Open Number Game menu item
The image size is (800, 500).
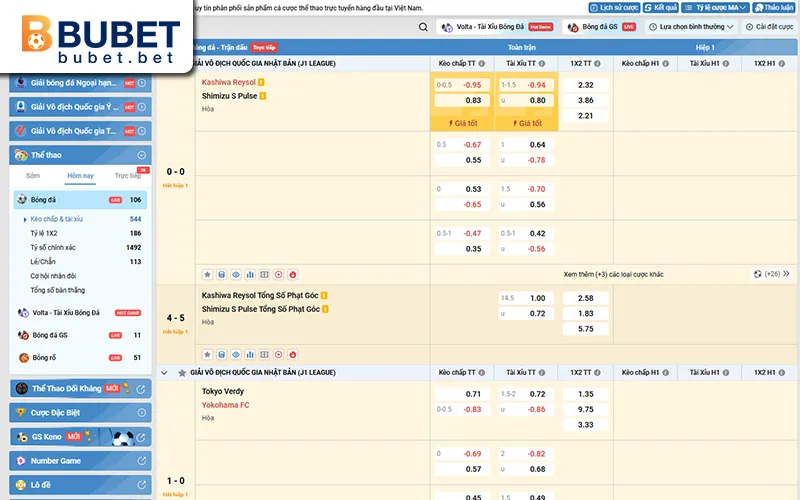coord(80,461)
